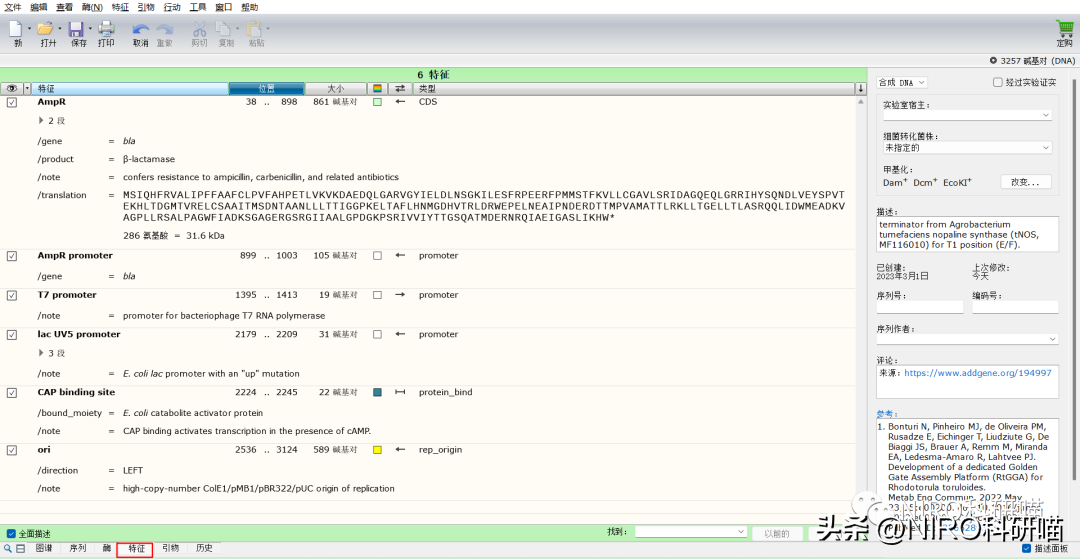Click into the 序列号 input field
Image resolution: width=1080 pixels, height=559 pixels.
pyautogui.click(x=919, y=308)
